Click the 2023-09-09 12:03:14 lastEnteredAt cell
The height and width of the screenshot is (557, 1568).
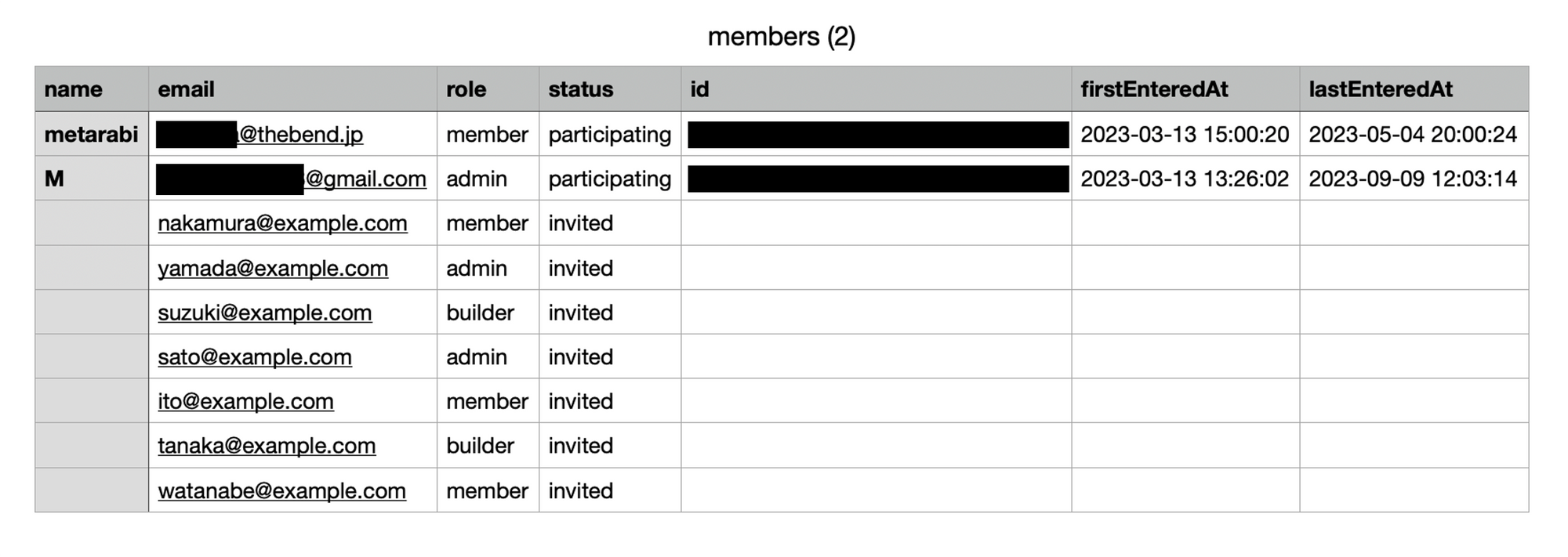coord(1414,179)
